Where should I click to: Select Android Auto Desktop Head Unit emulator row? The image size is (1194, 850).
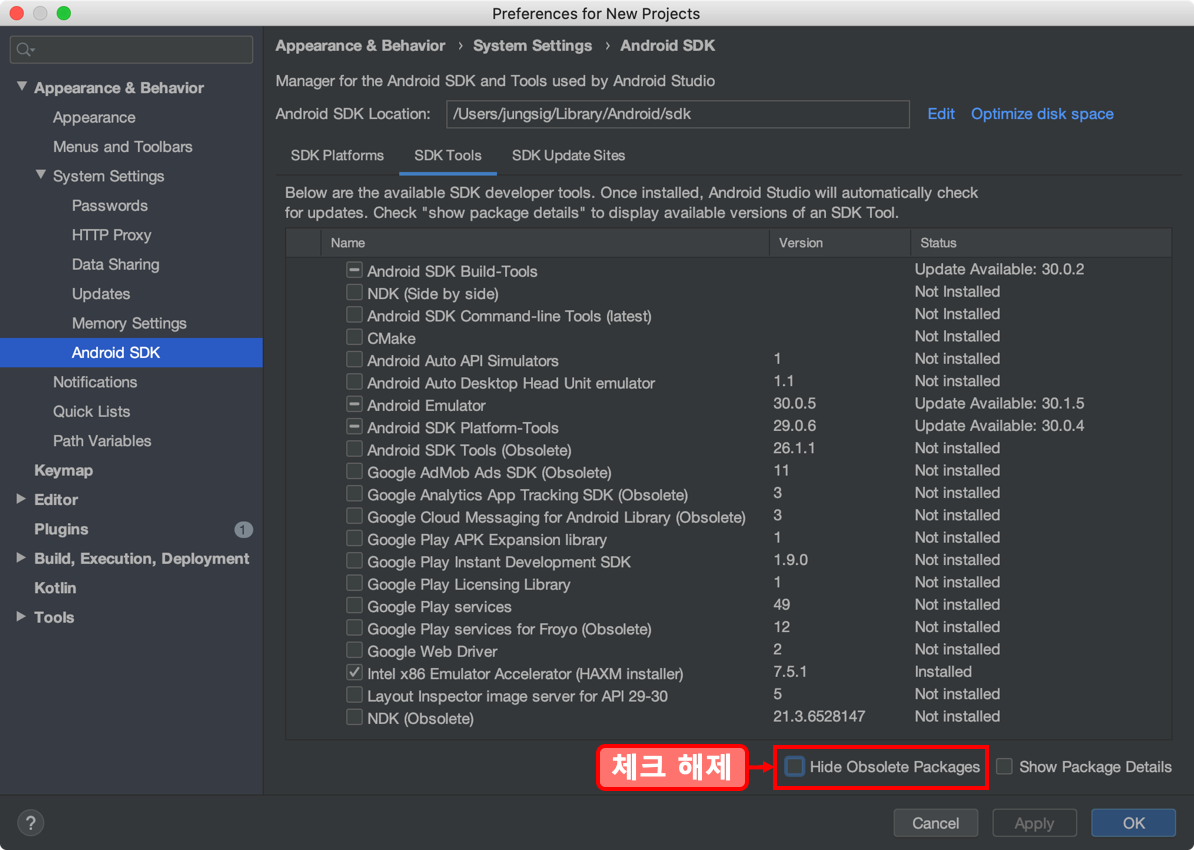728,382
